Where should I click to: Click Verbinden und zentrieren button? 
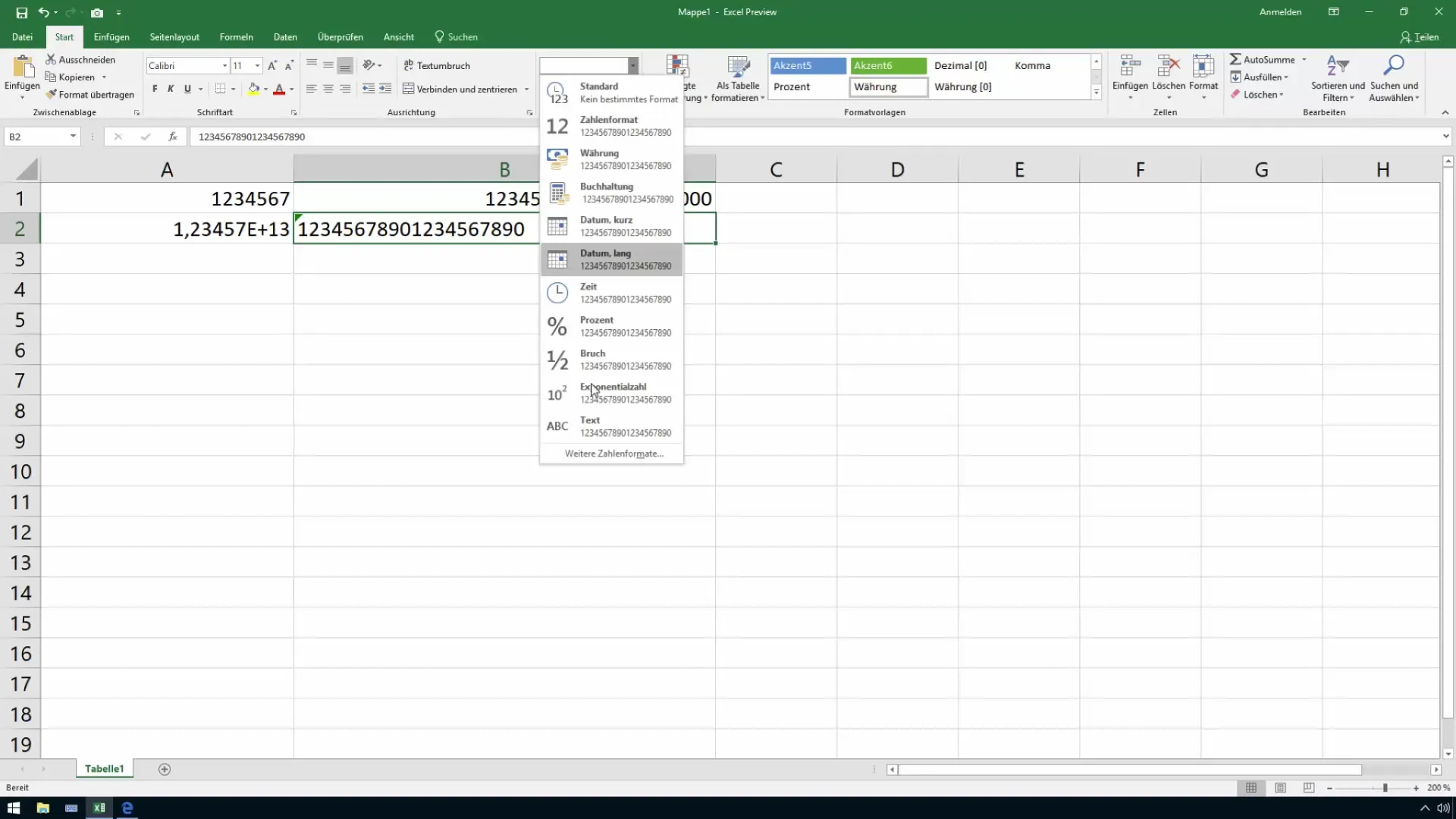460,89
